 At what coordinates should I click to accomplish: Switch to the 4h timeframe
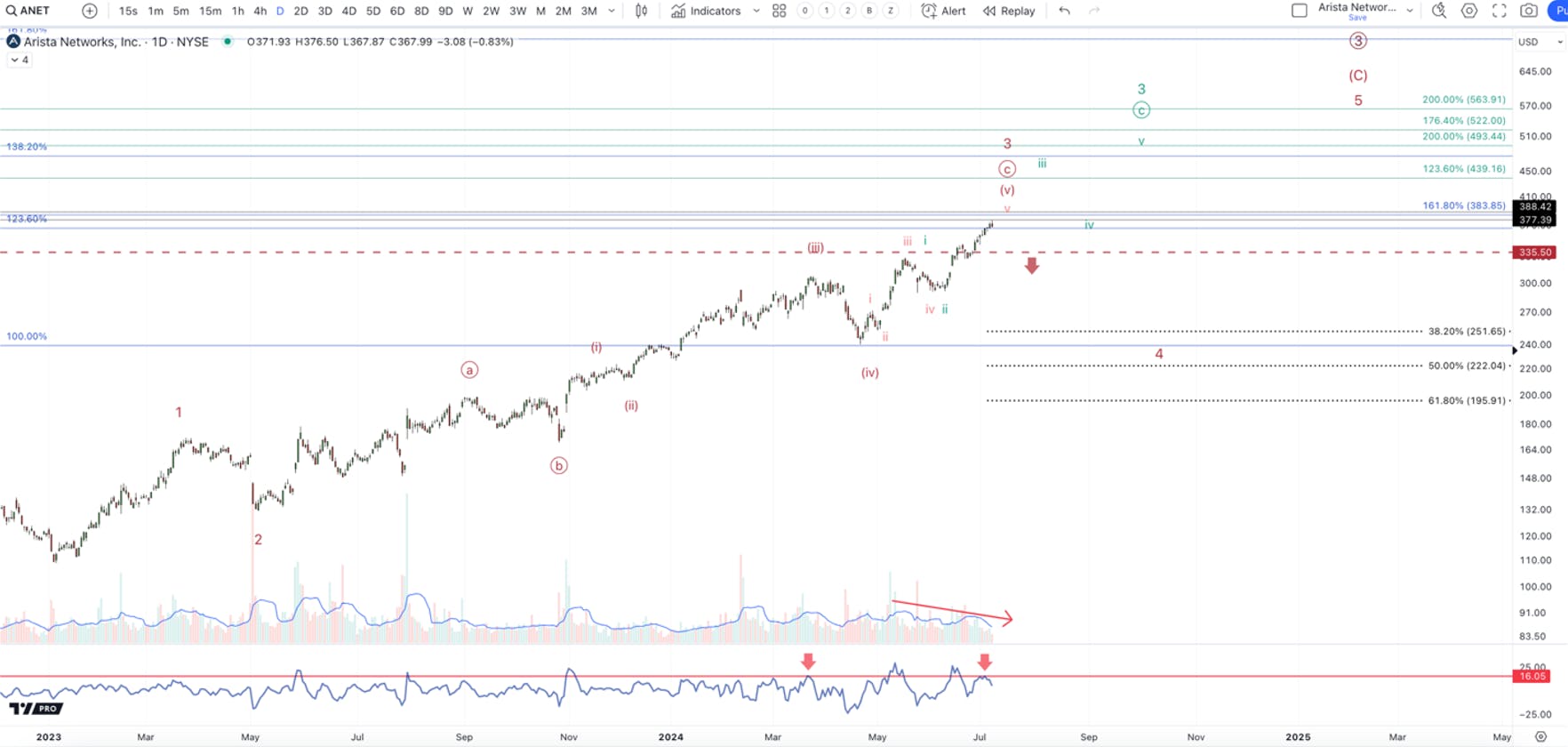(x=260, y=11)
